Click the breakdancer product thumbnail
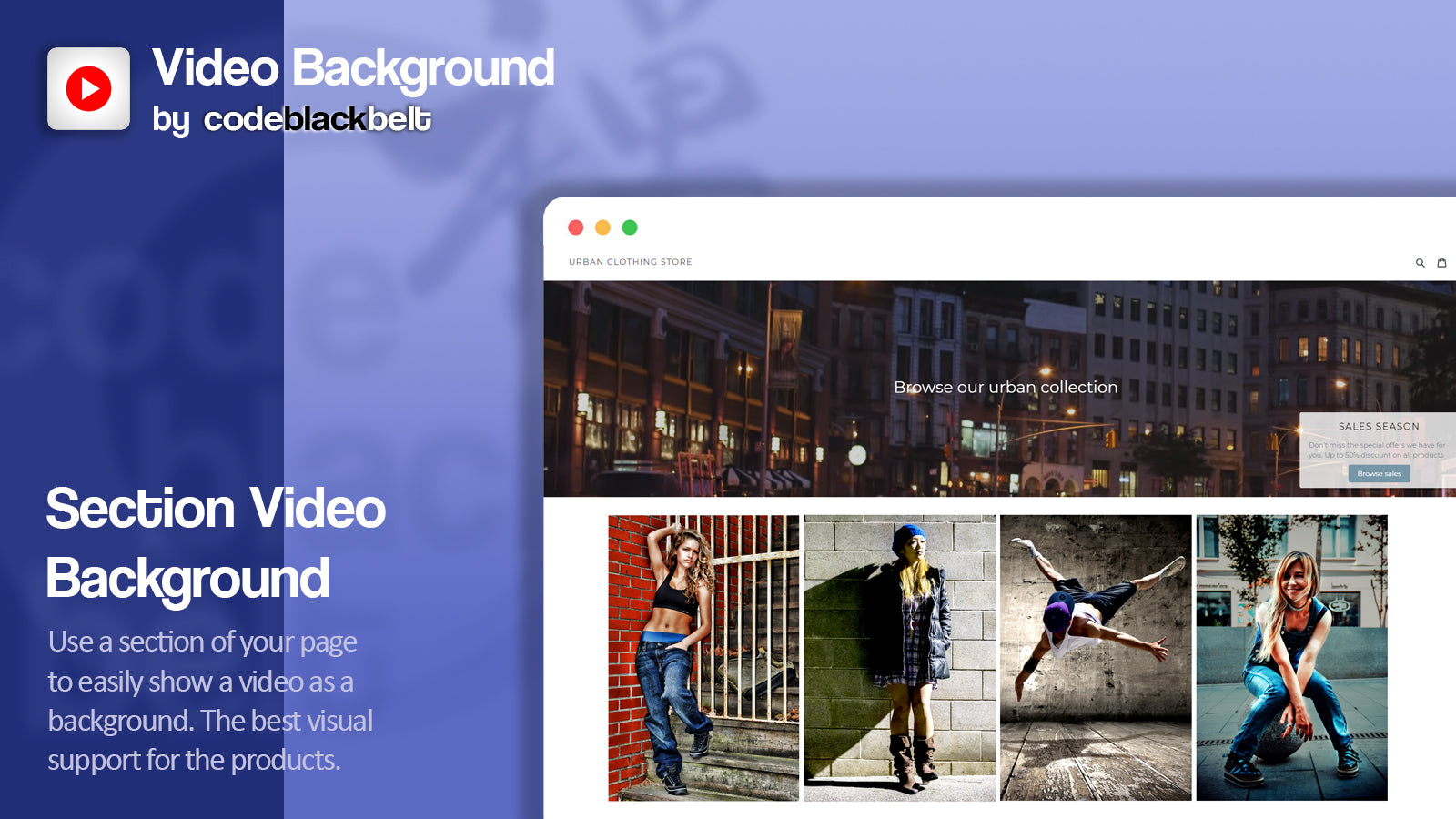The height and width of the screenshot is (819, 1456). pyautogui.click(x=1097, y=658)
